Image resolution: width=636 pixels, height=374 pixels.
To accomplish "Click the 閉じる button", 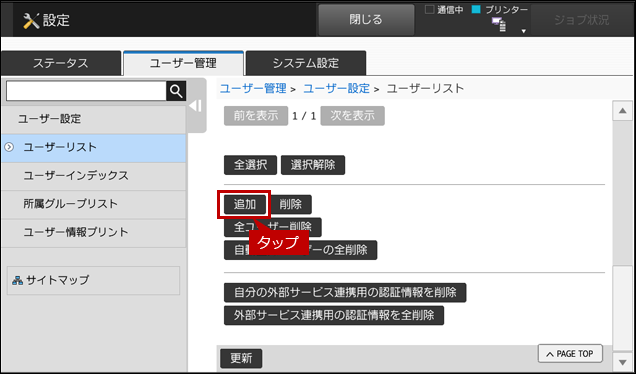I will [366, 19].
